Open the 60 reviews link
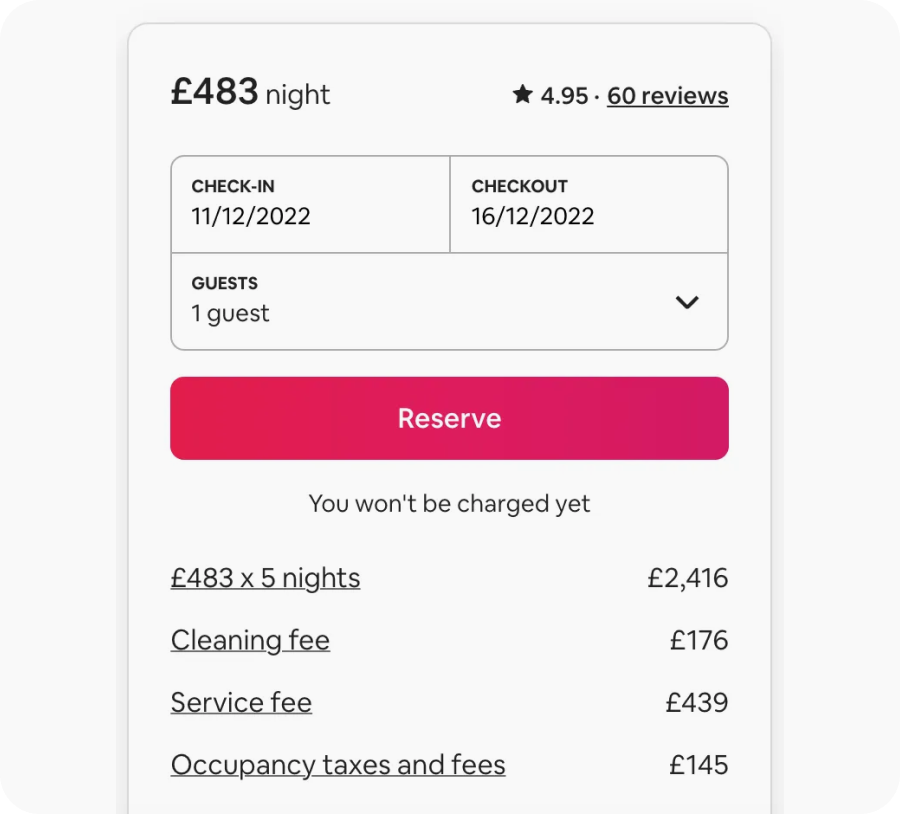Image resolution: width=900 pixels, height=814 pixels. 667,96
